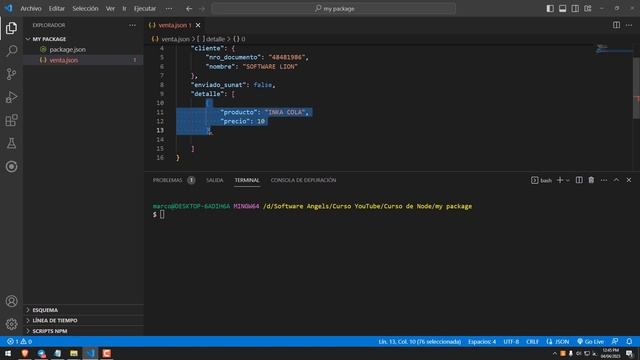Open the Search view in activity bar
This screenshot has width=640, height=360.
(x=11, y=51)
